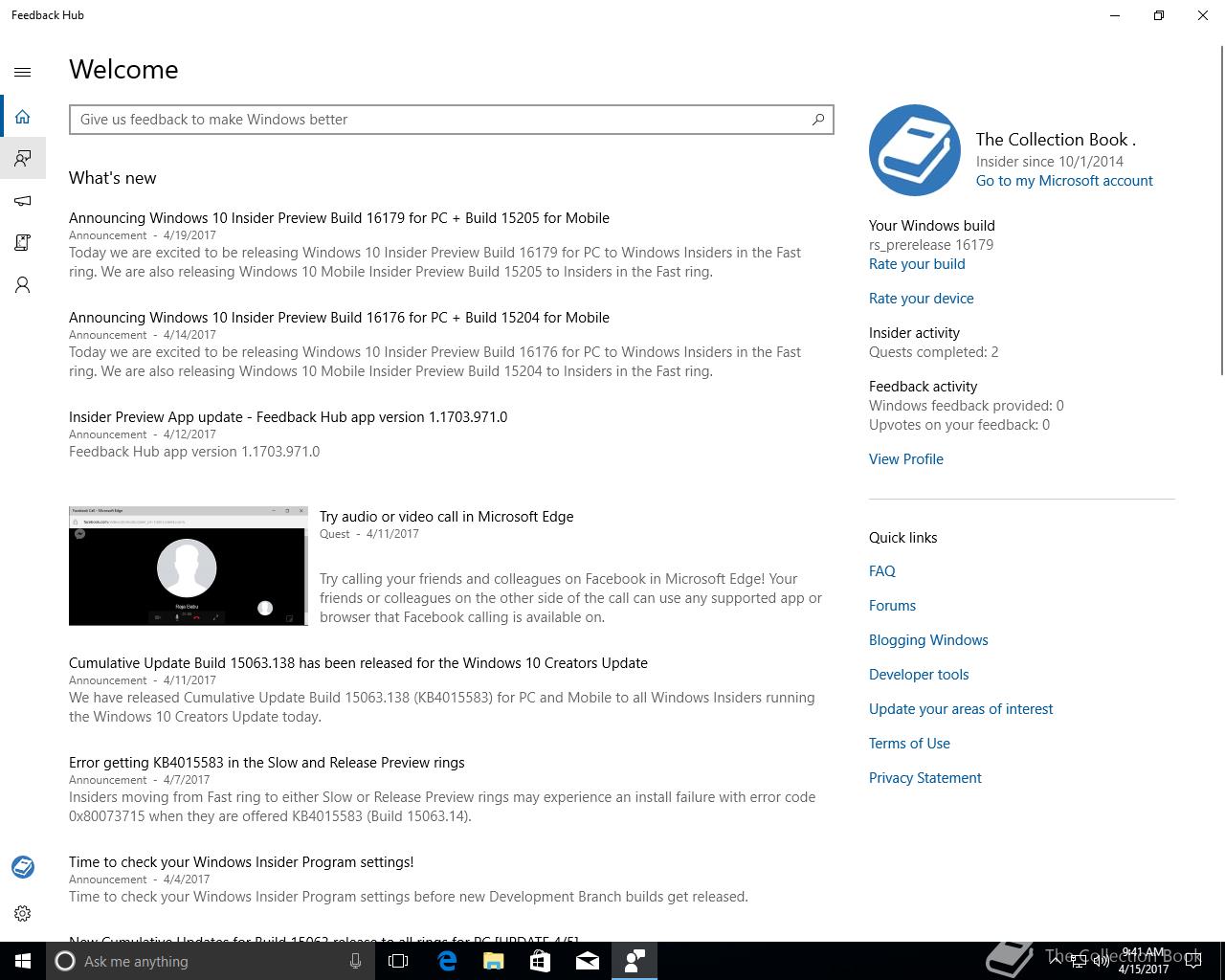Open the Forums quick link
Viewport: 1225px width, 980px height.
(893, 606)
